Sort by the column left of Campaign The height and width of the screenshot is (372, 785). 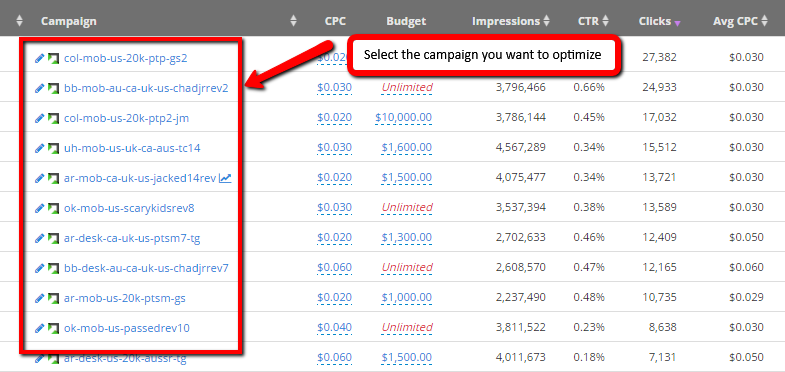tap(20, 21)
